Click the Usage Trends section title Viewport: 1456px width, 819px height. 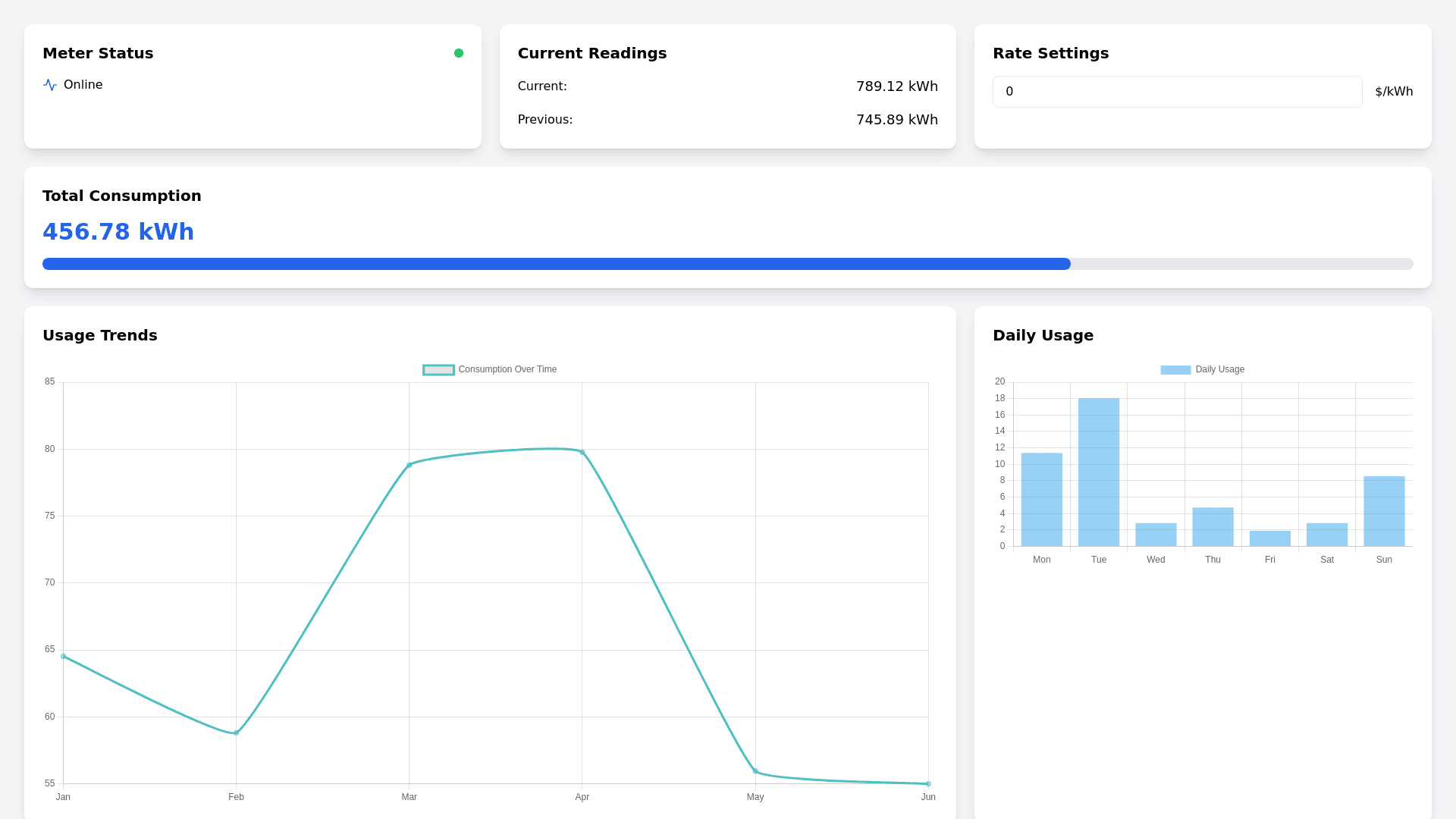point(100,335)
